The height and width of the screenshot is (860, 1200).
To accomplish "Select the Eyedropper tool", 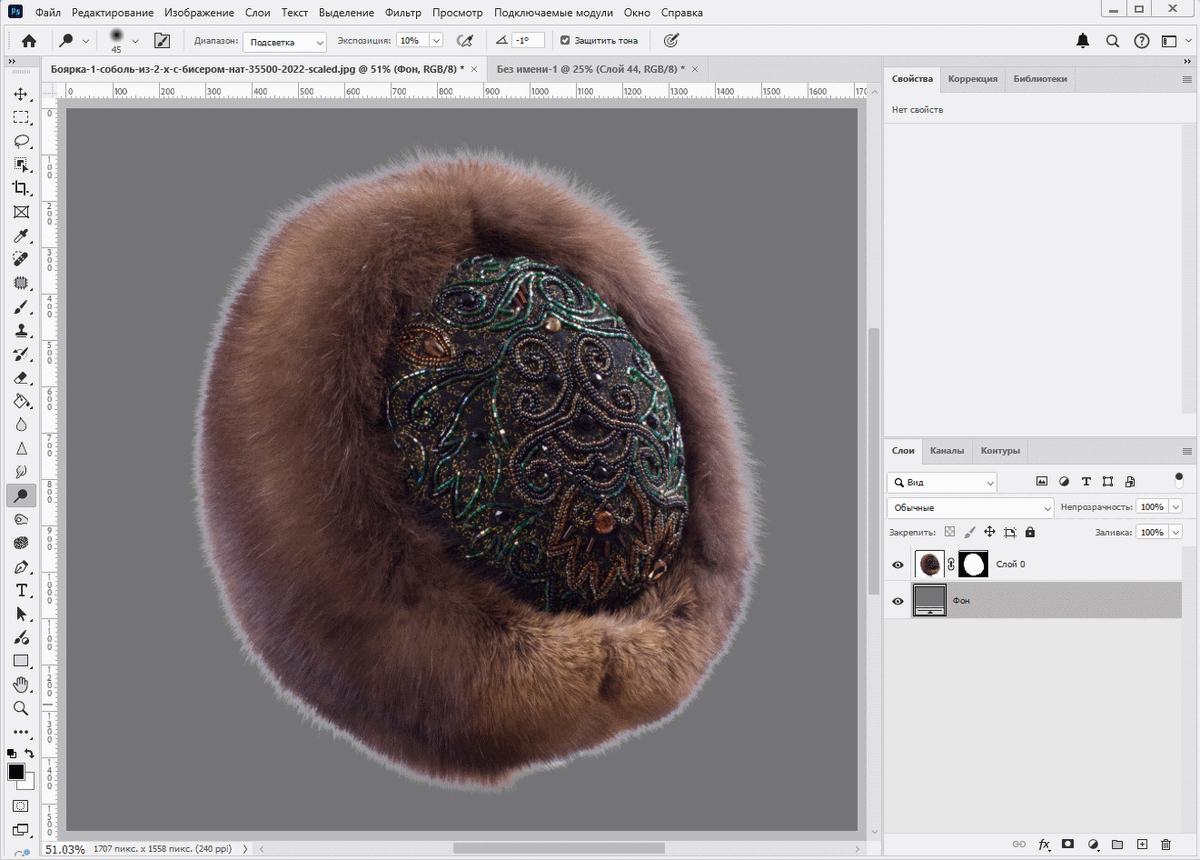I will pos(21,236).
